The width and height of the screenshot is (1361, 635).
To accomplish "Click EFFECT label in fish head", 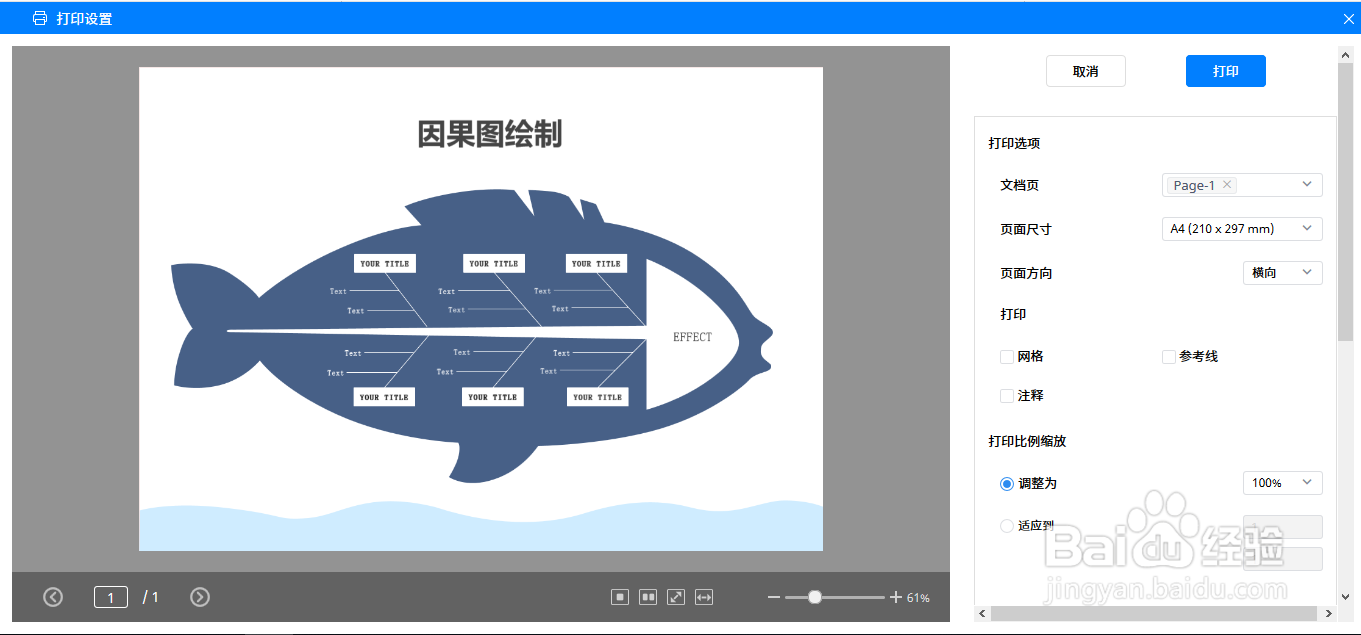I will point(692,337).
